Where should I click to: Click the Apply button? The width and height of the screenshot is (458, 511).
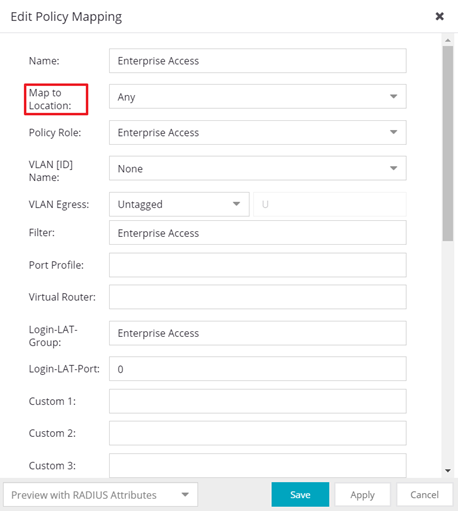point(362,495)
